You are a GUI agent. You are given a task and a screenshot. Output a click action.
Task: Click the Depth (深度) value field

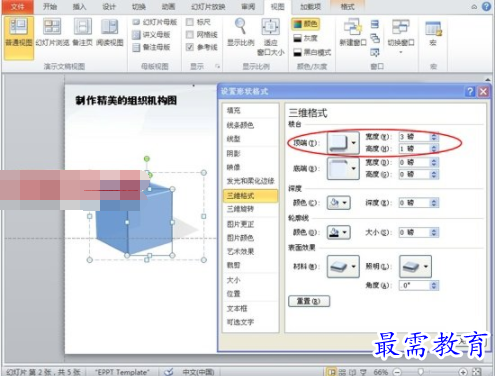(x=415, y=203)
